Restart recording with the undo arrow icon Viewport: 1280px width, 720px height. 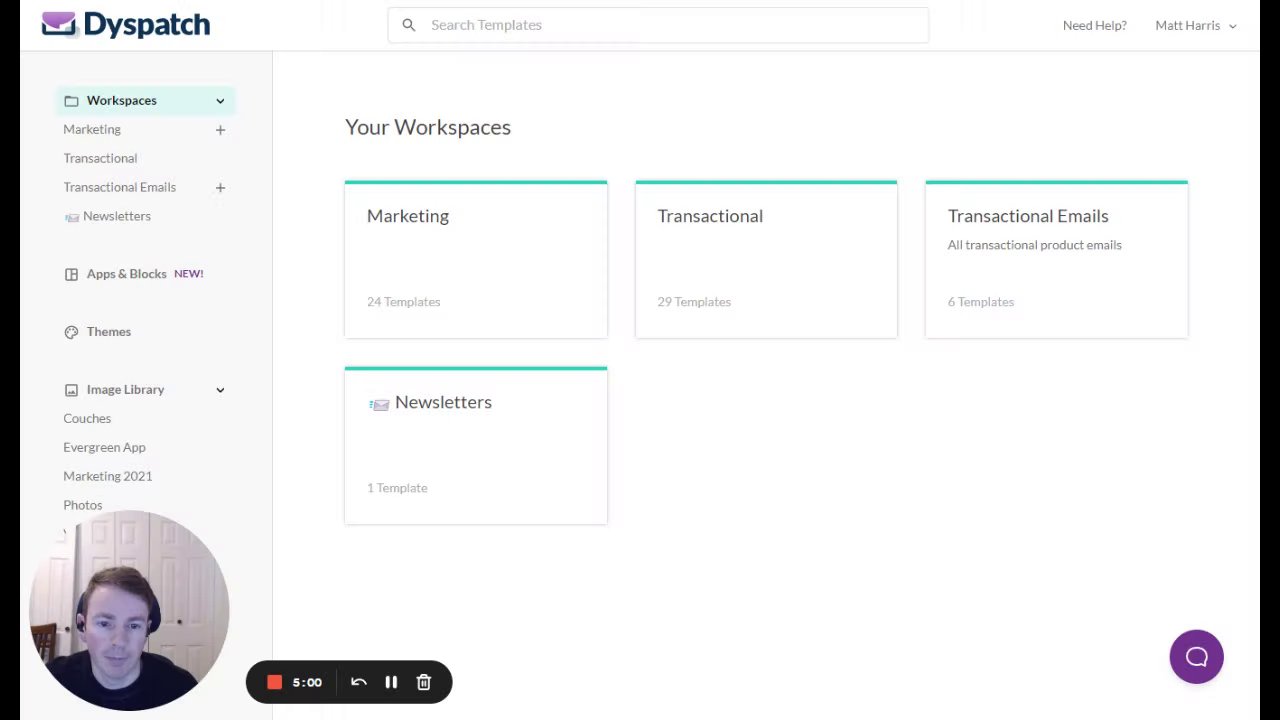359,682
